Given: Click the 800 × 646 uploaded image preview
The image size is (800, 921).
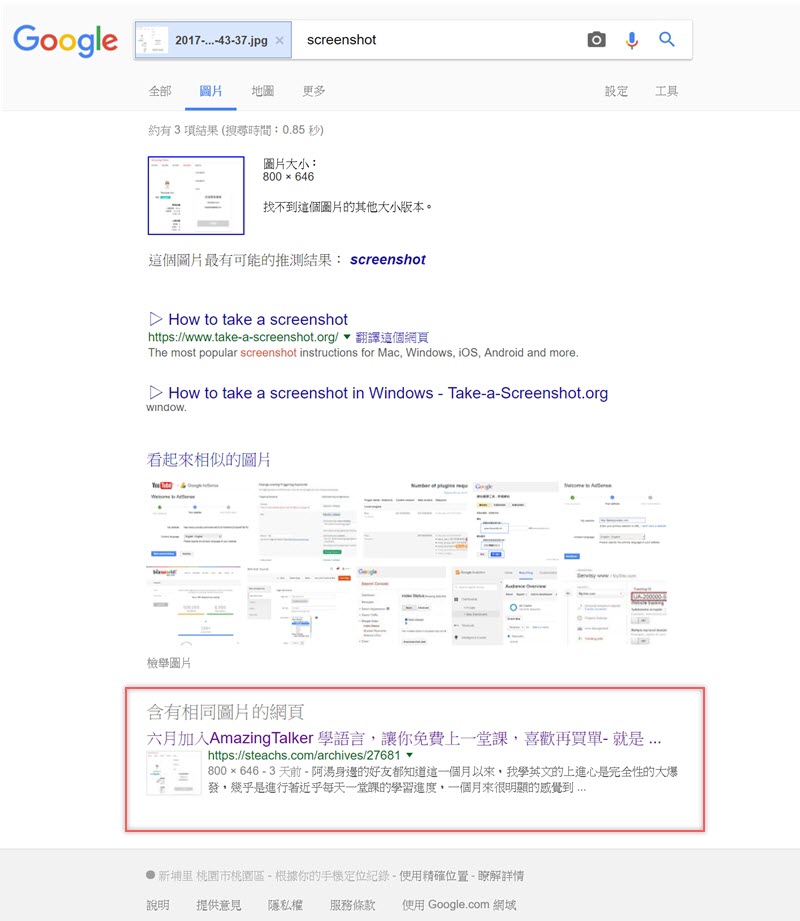Looking at the screenshot, I should [196, 195].
